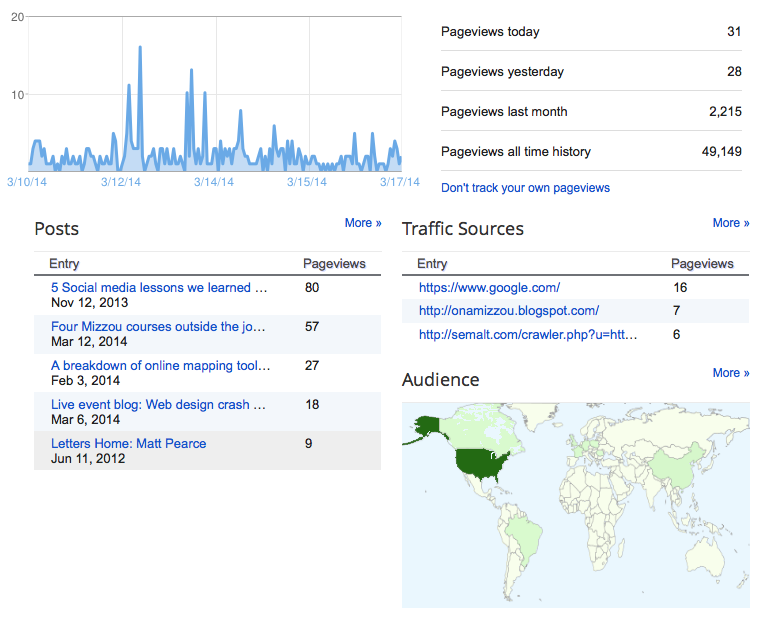This screenshot has width=766, height=626.
Task: View More posts link beside Posts heading
Action: pos(362,223)
